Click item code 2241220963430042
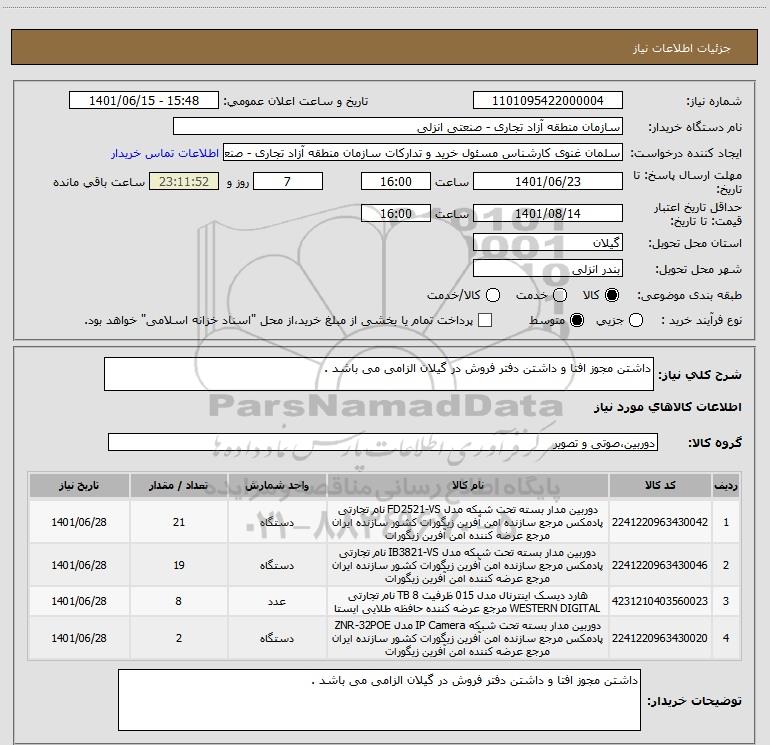The height and width of the screenshot is (745, 770). pos(660,522)
